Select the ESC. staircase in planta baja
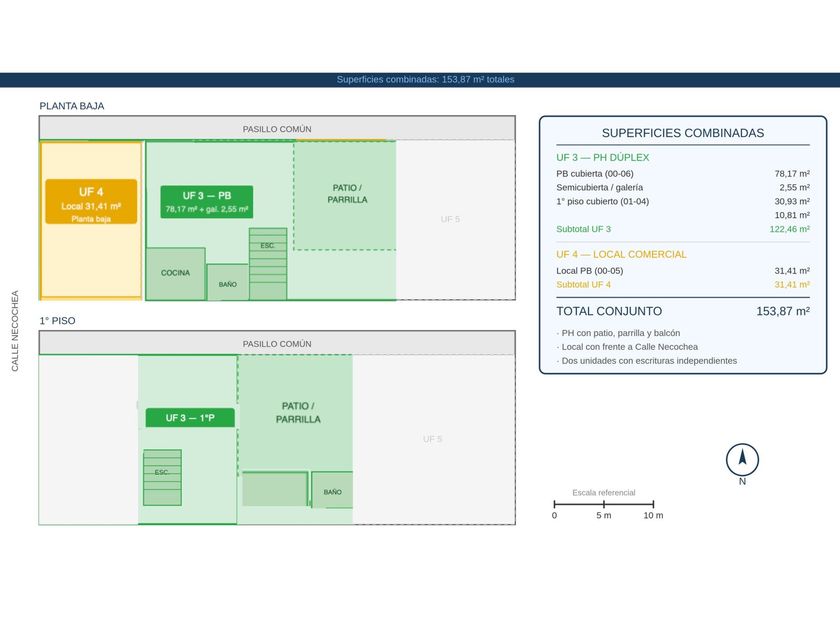The image size is (840, 630). tap(268, 264)
